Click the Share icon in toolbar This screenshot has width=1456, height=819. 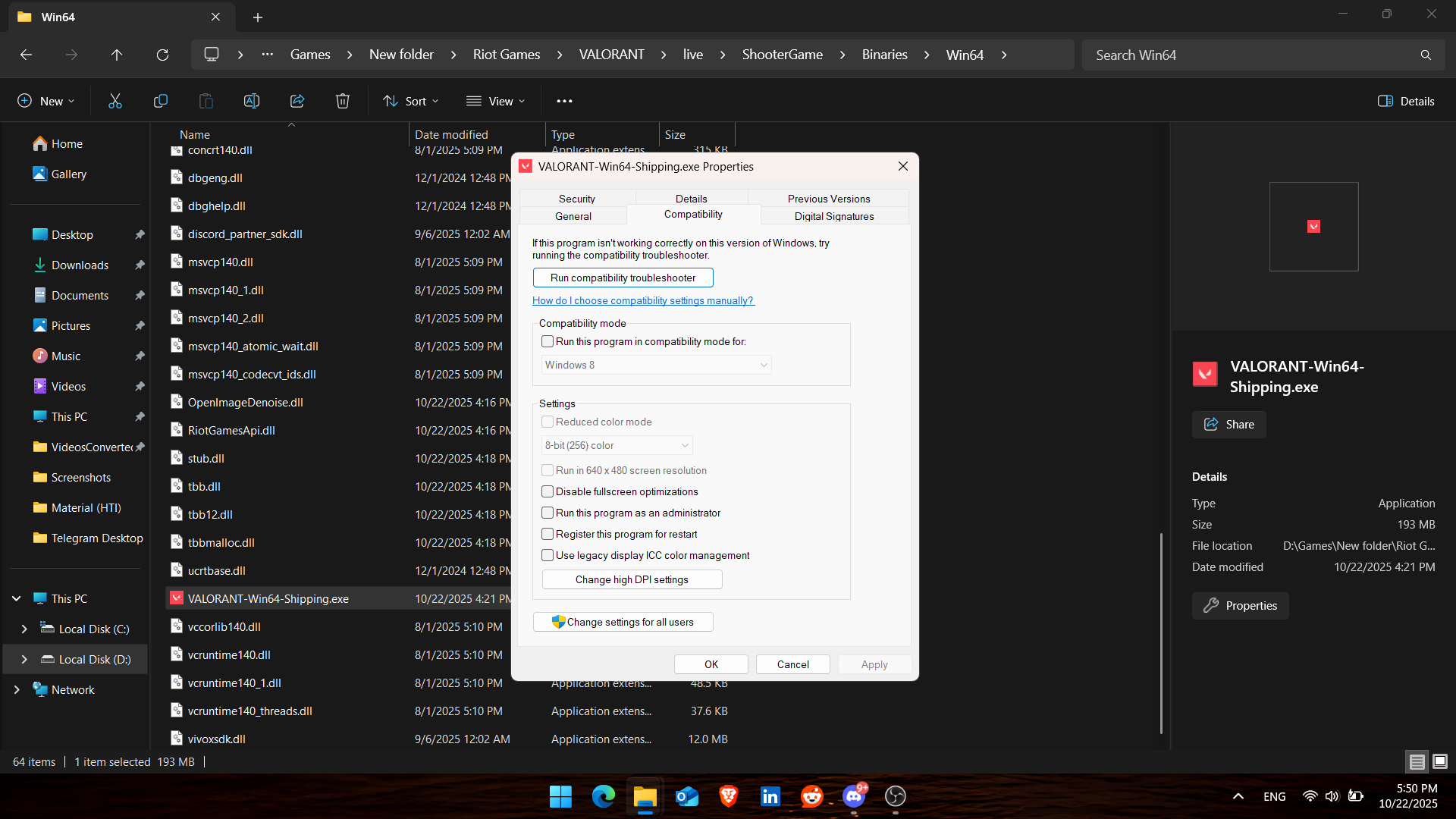tap(297, 101)
